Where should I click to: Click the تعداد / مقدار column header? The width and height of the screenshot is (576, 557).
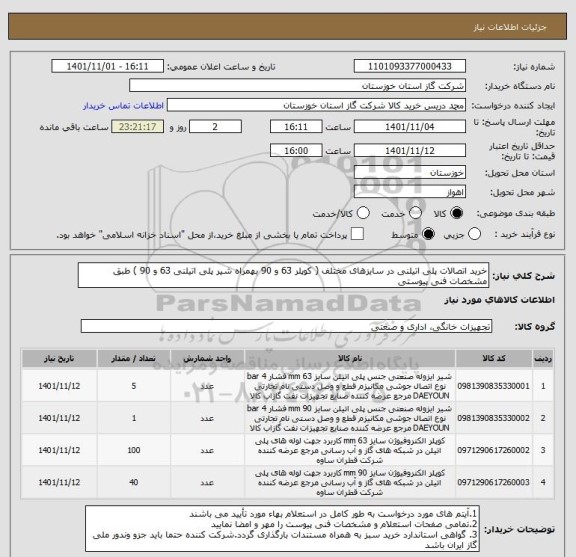pos(134,359)
